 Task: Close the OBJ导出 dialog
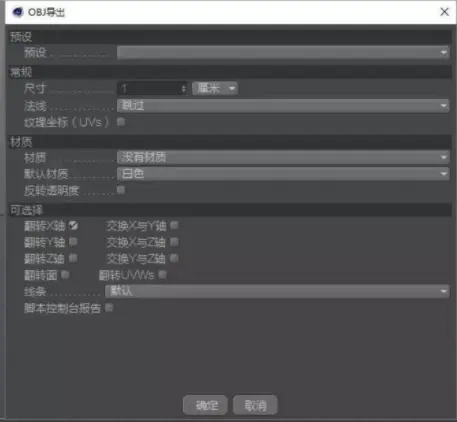click(444, 12)
